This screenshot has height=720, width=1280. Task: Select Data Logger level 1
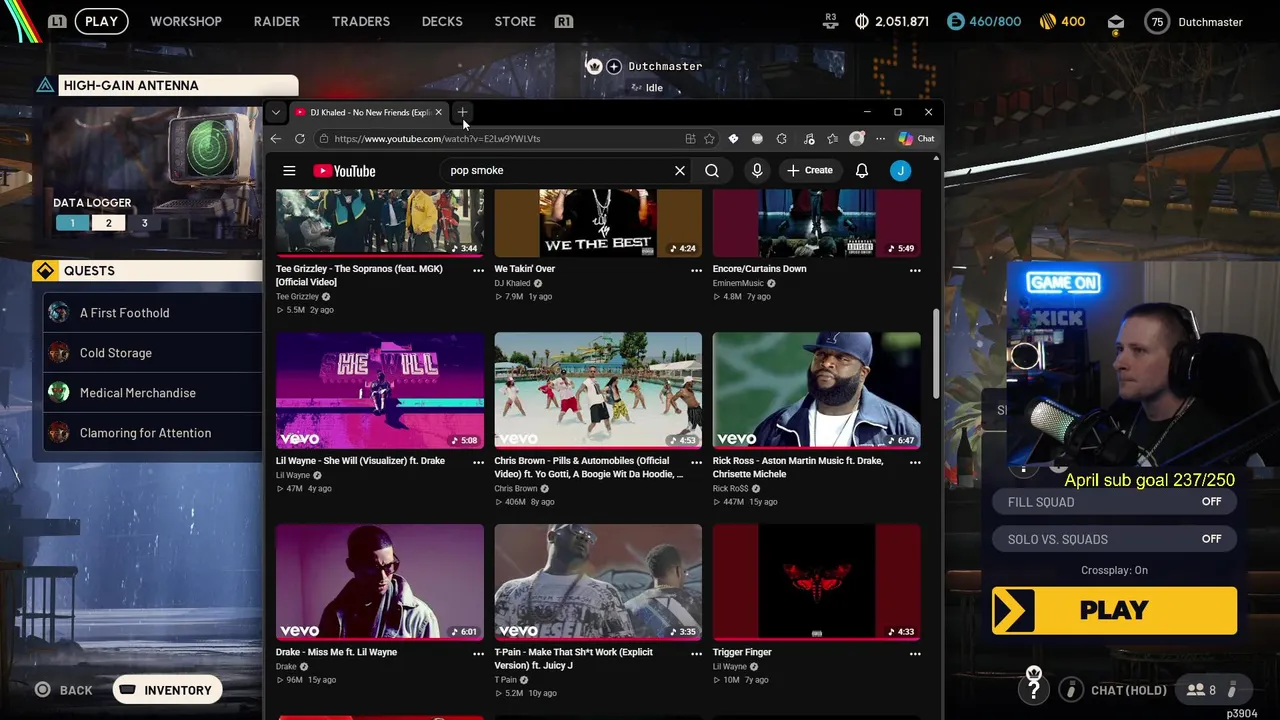[72, 223]
